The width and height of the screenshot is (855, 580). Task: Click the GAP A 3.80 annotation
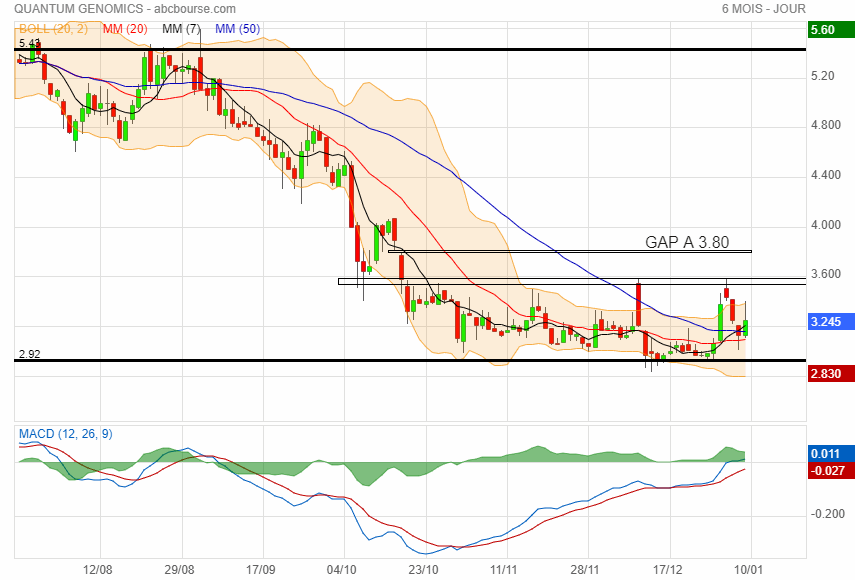(x=687, y=242)
